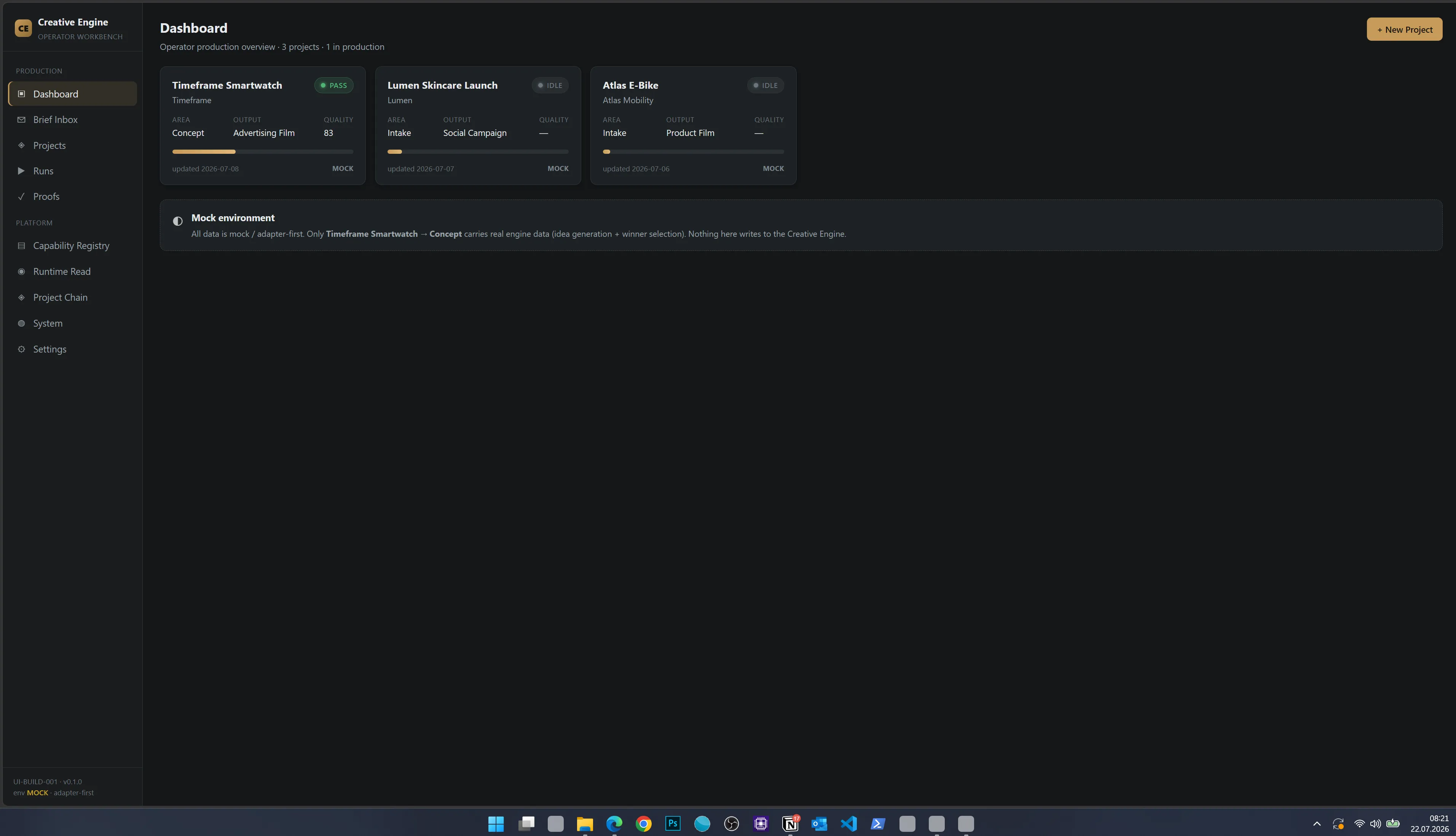Click the Dashboard page title

(x=193, y=27)
